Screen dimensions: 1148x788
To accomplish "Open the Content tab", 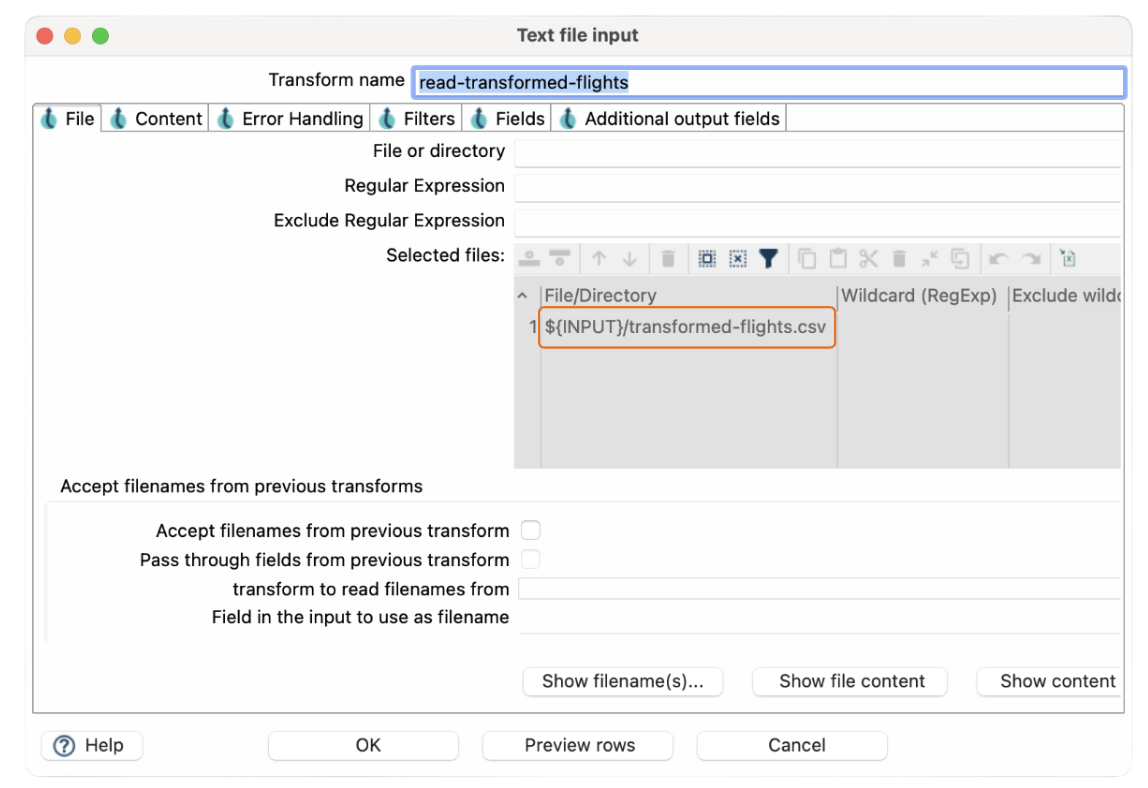I will 156,119.
